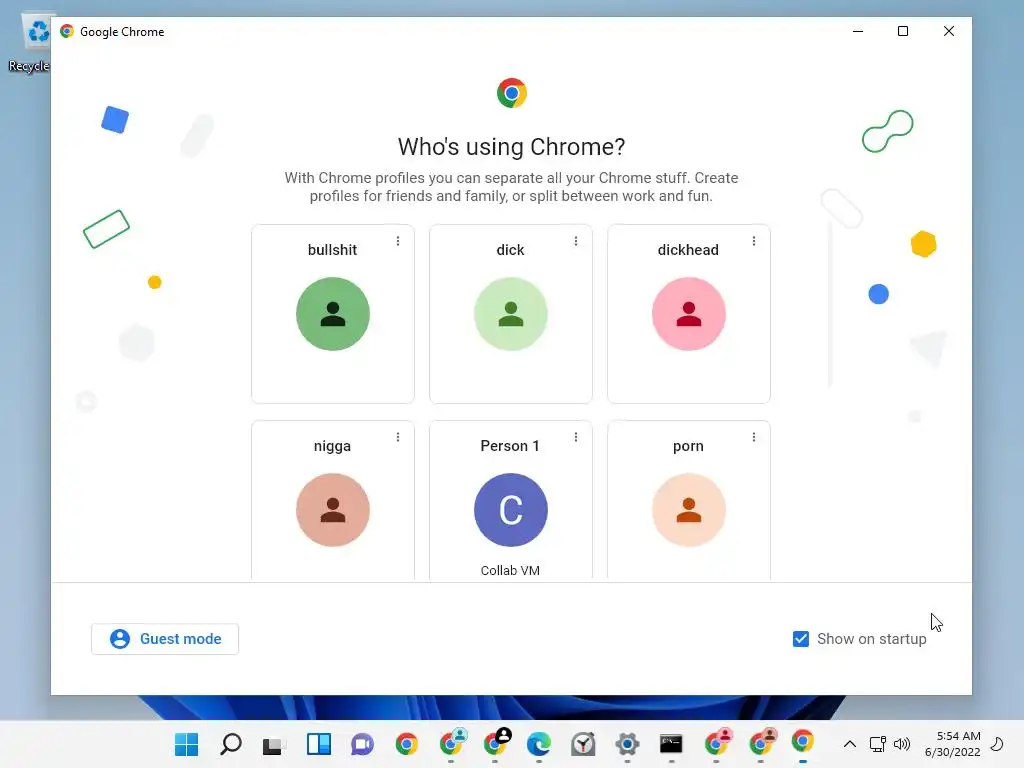Launch the Chat taskbar icon
Viewport: 1024px width, 768px height.
[x=362, y=744]
